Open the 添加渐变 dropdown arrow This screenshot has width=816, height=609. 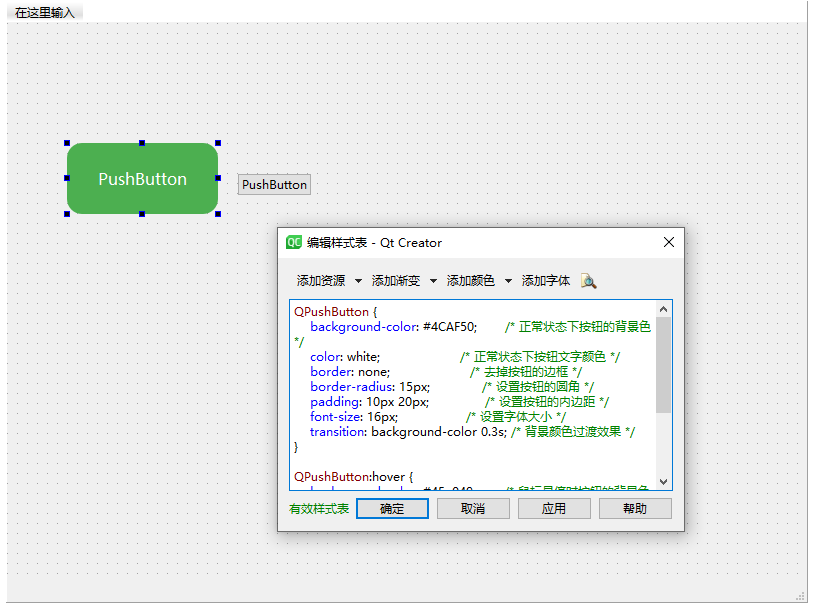(433, 281)
